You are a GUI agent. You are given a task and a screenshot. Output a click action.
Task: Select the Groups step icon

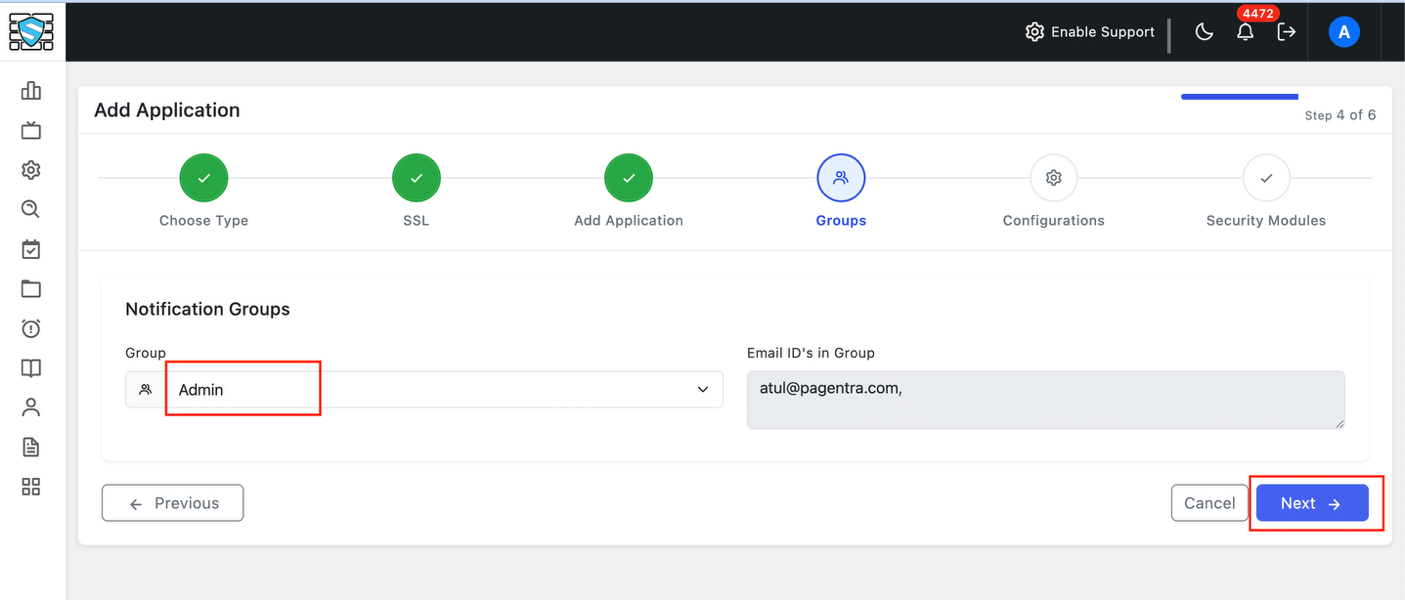click(x=841, y=179)
